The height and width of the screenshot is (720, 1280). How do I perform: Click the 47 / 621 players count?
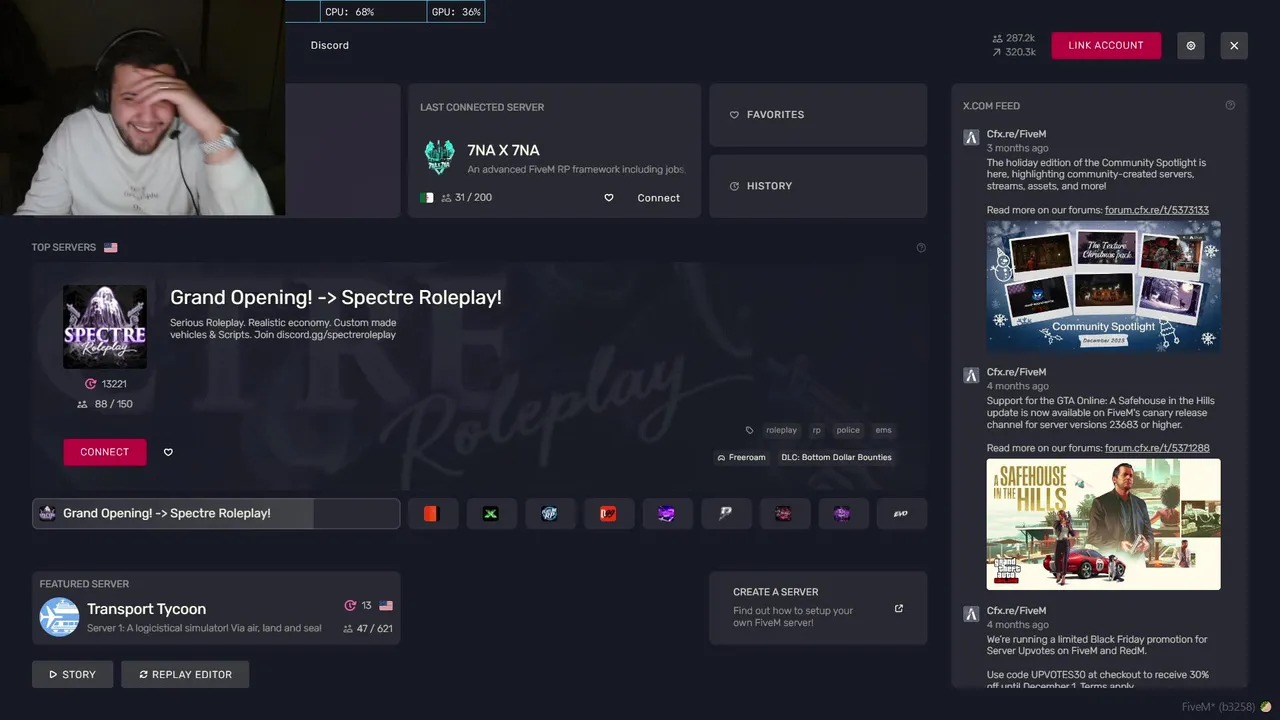click(x=368, y=629)
